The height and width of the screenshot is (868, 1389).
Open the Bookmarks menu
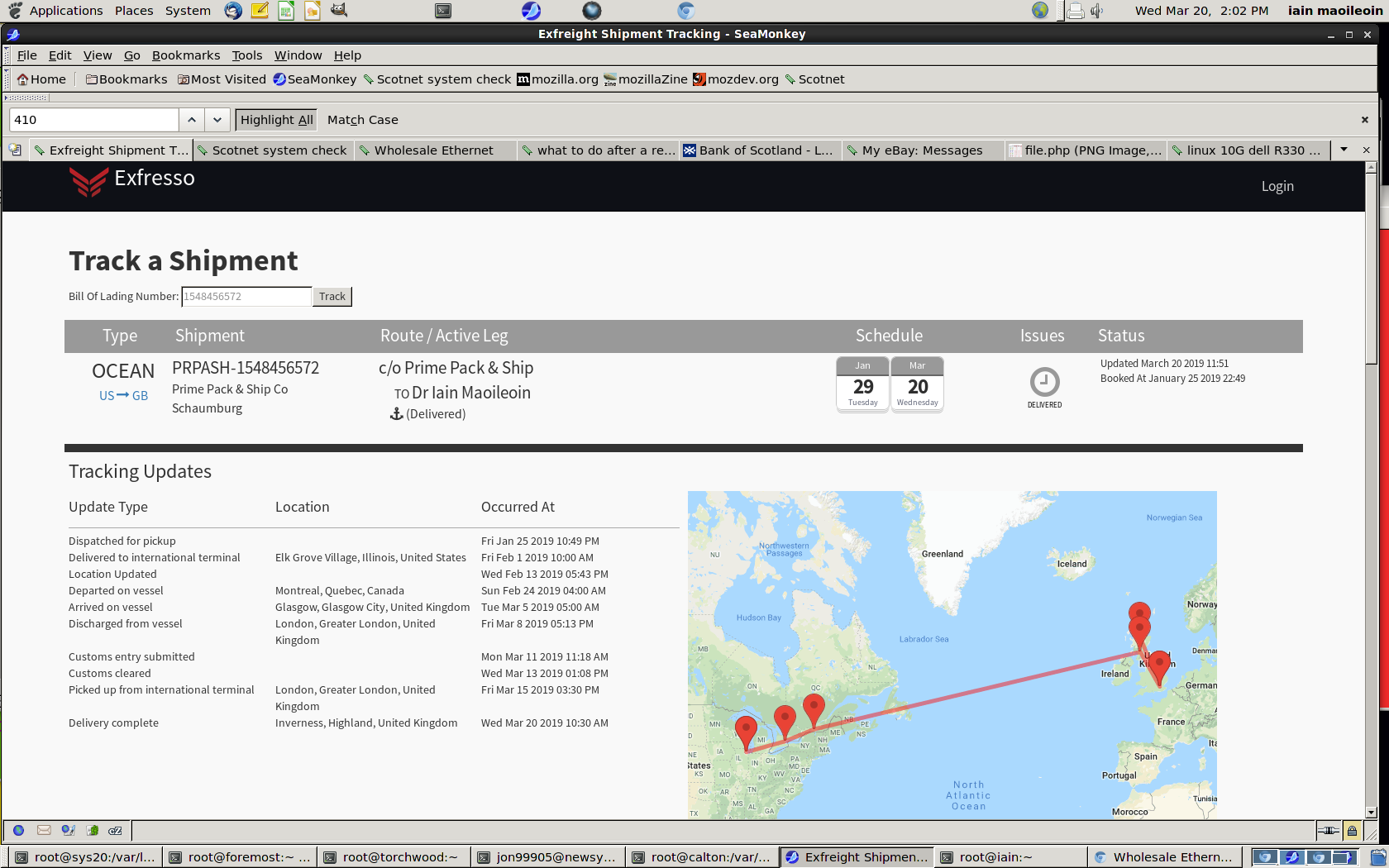pyautogui.click(x=186, y=55)
